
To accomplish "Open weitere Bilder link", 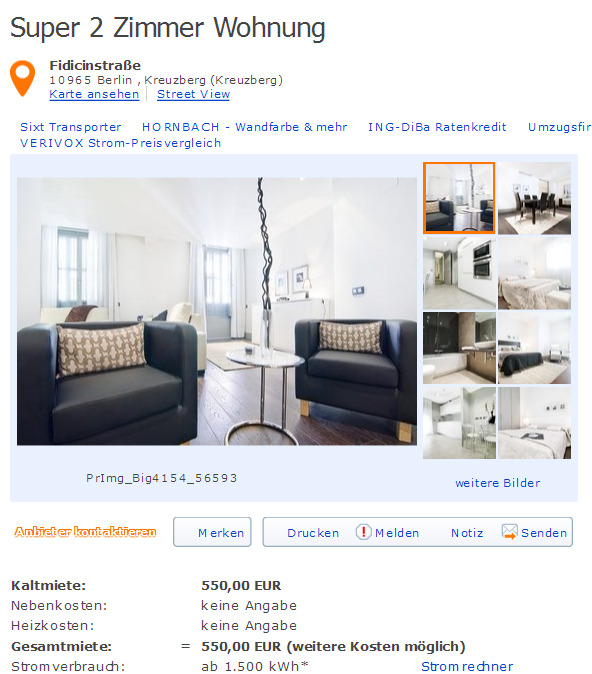I will pyautogui.click(x=498, y=483).
